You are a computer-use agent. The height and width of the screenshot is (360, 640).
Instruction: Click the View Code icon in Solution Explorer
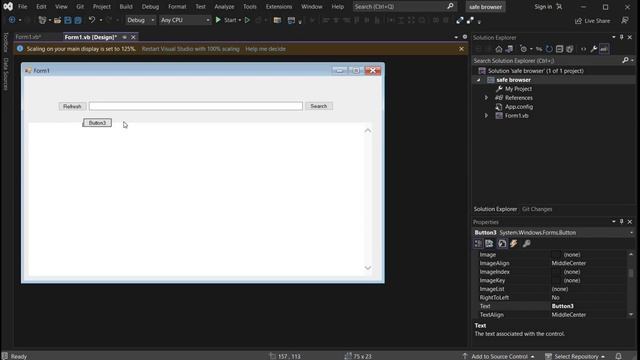pyautogui.click(x=583, y=49)
